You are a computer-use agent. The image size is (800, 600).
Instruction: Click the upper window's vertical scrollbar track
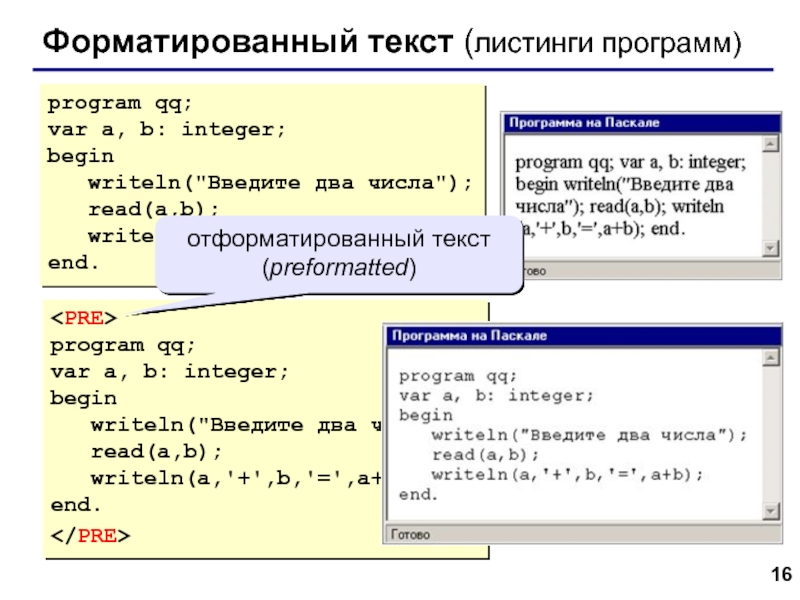coord(770,195)
